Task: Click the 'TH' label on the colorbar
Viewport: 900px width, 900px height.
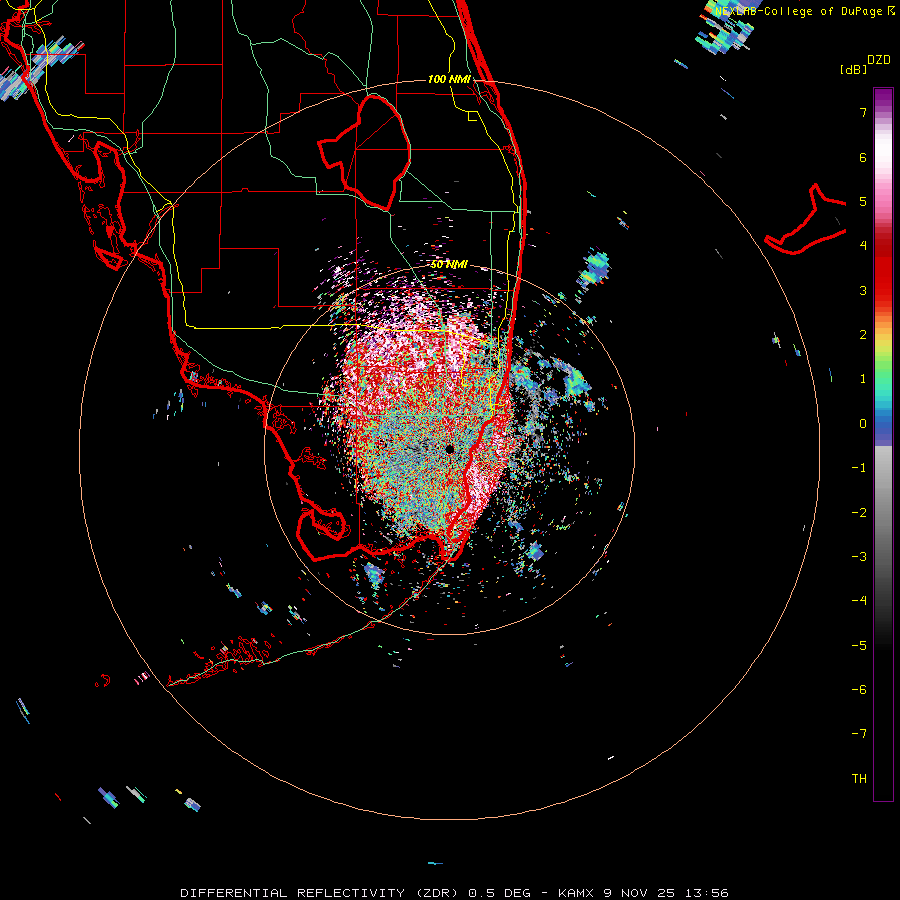Action: (859, 779)
